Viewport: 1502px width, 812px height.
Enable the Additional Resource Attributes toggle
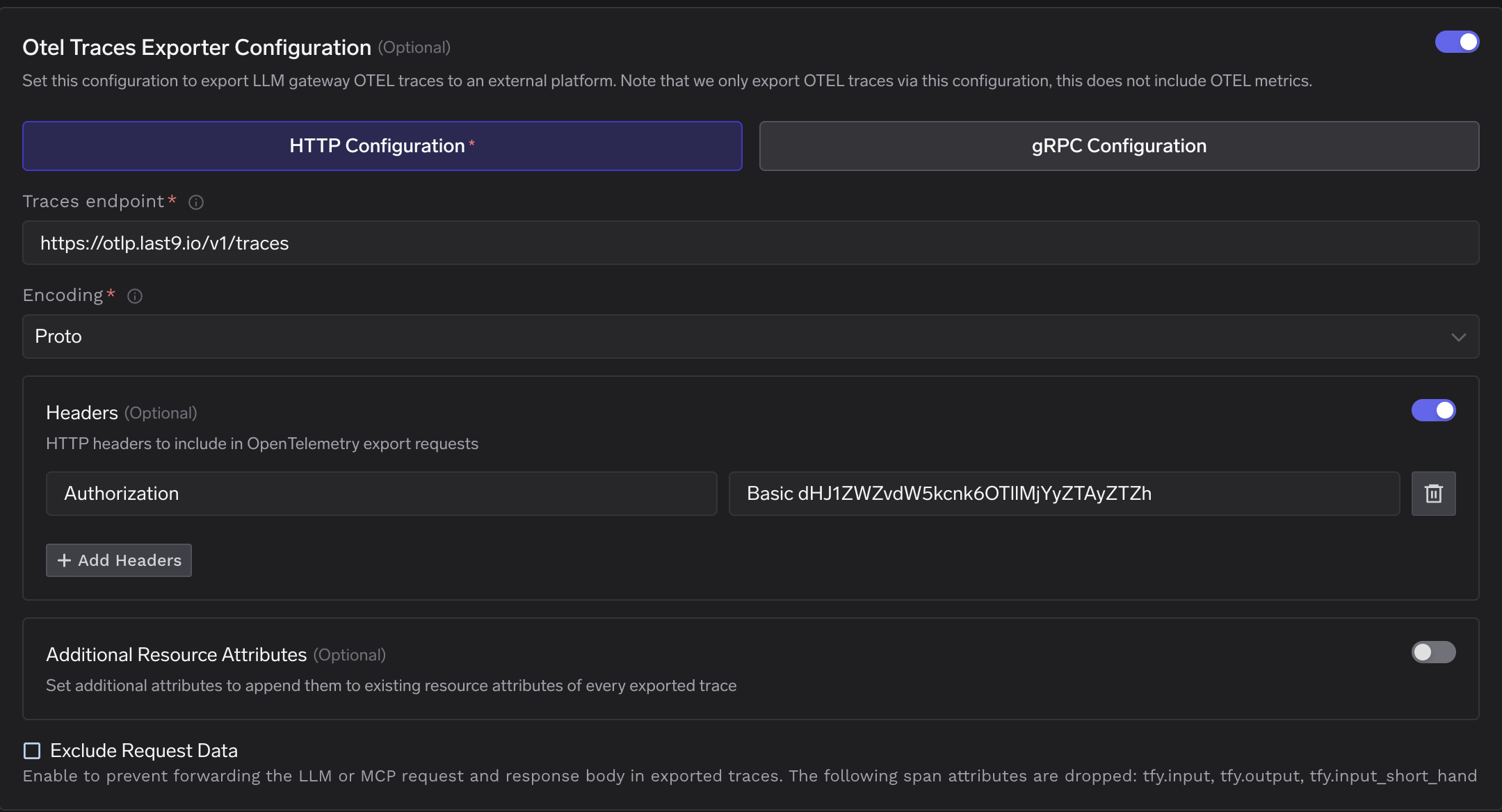[x=1432, y=652]
